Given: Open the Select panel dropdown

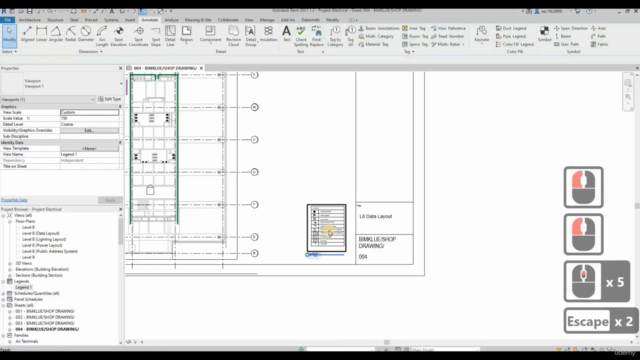Looking at the screenshot, I should click(x=9, y=52).
